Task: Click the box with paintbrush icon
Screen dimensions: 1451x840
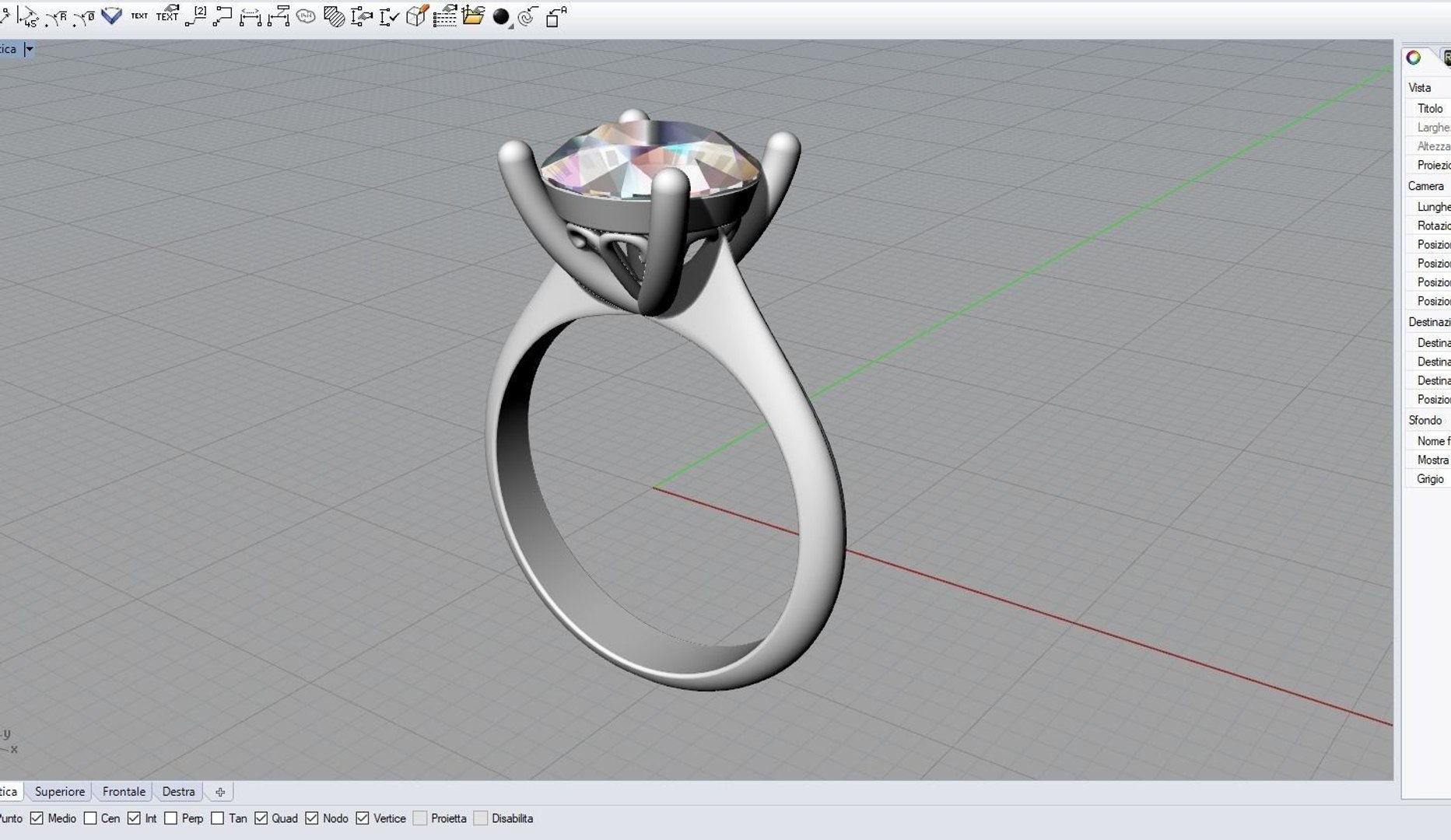Action: (x=417, y=16)
